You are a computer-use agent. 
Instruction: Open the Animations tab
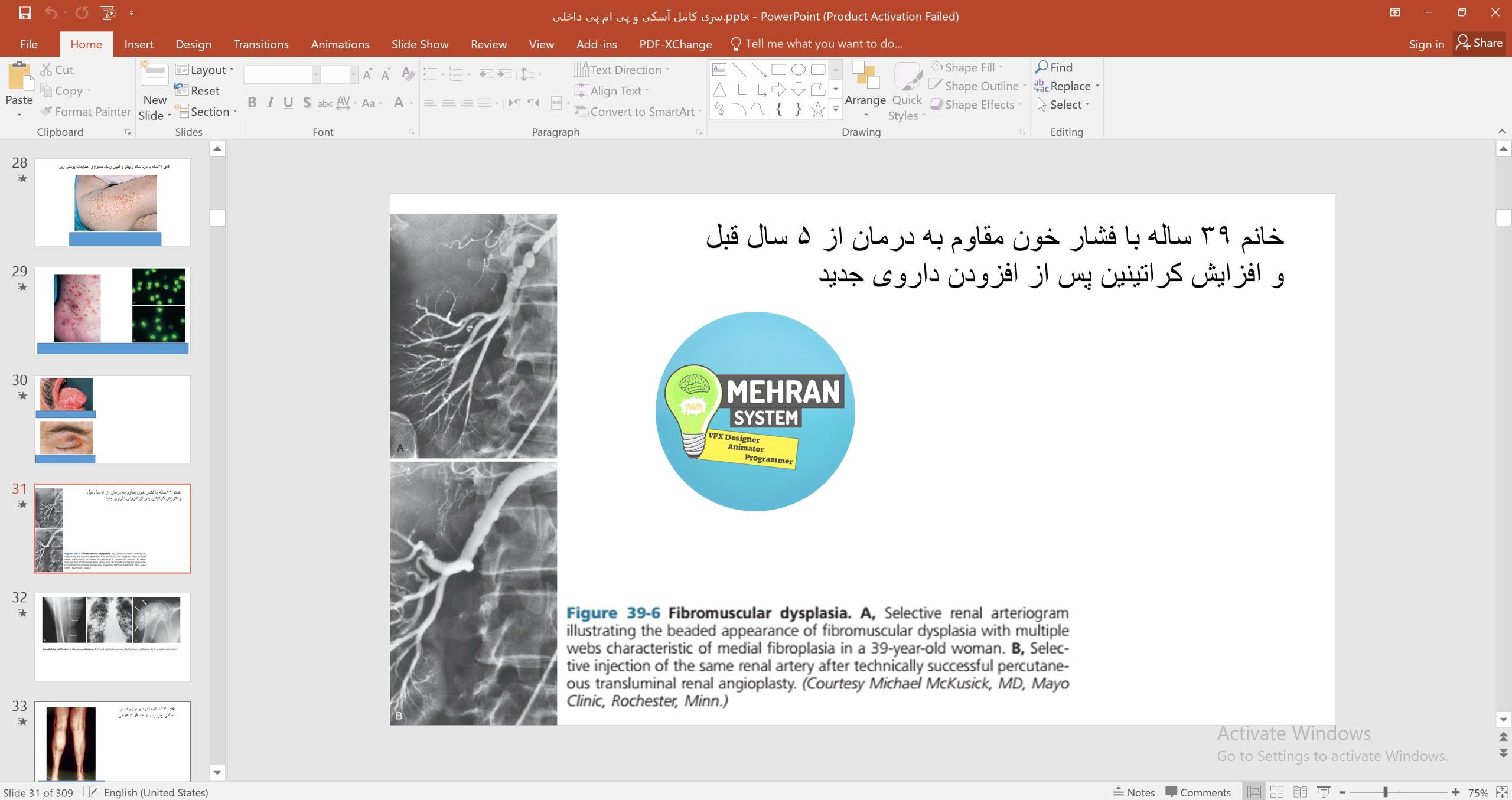(x=340, y=44)
